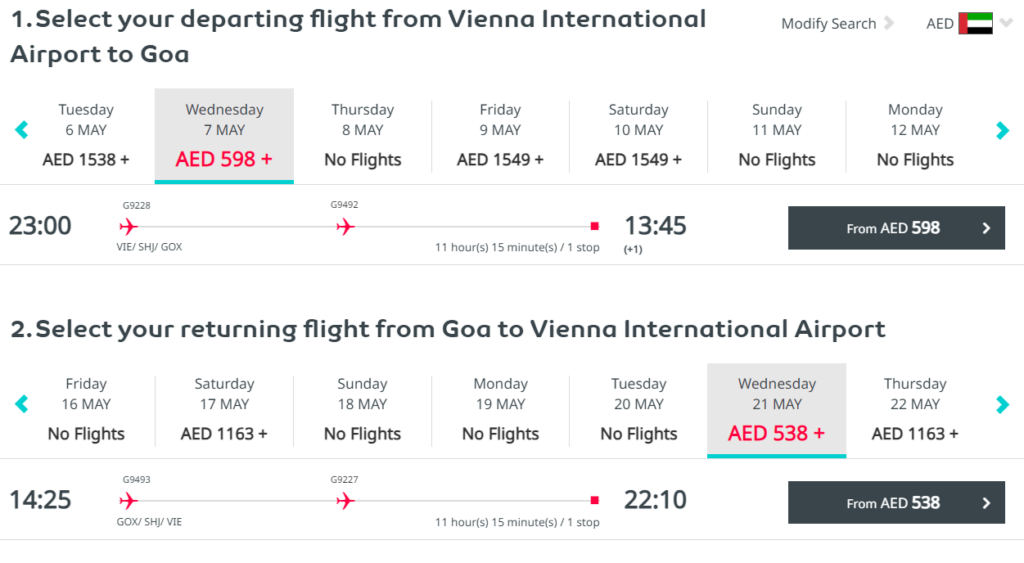
Task: Click previous dates arrow for departing flights
Action: (x=22, y=130)
